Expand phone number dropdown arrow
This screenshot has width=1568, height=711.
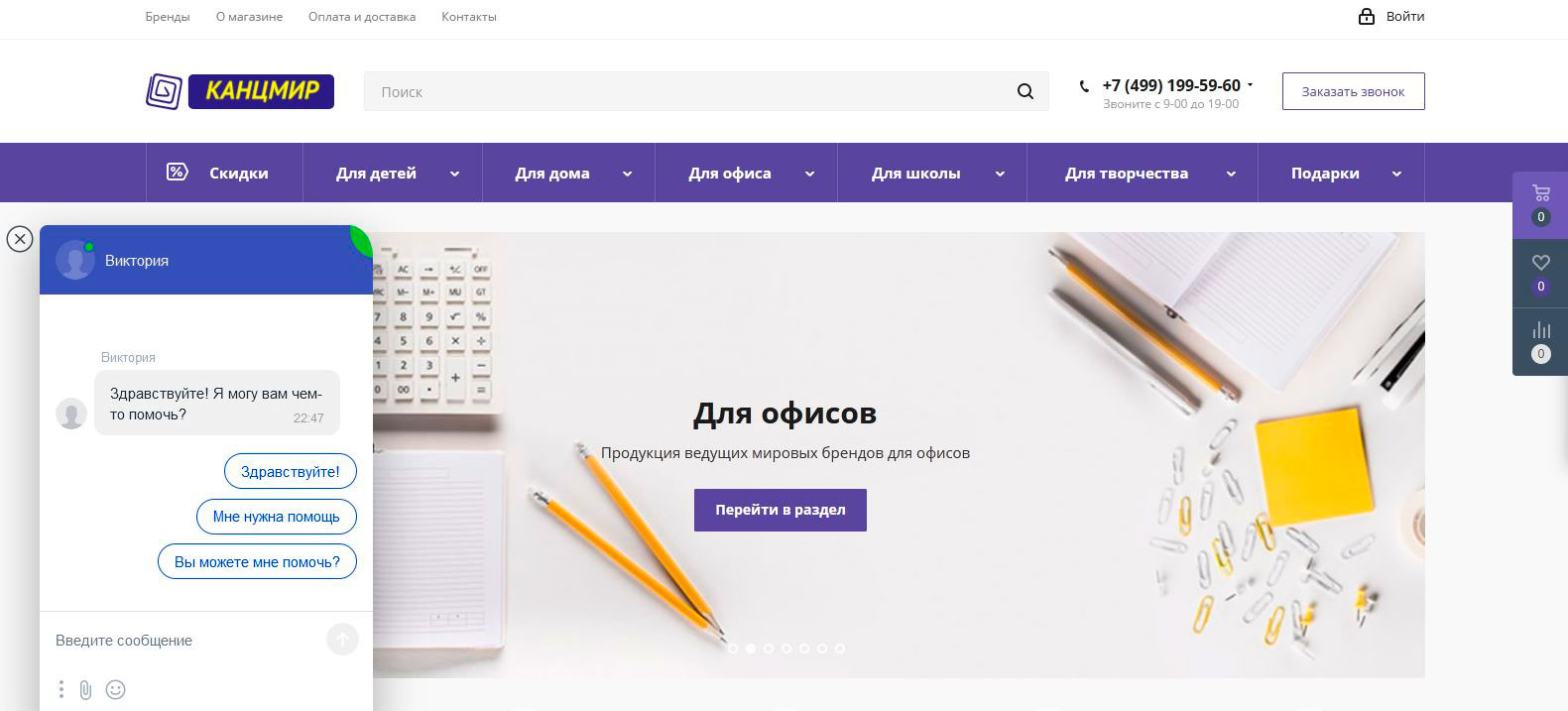click(1250, 85)
